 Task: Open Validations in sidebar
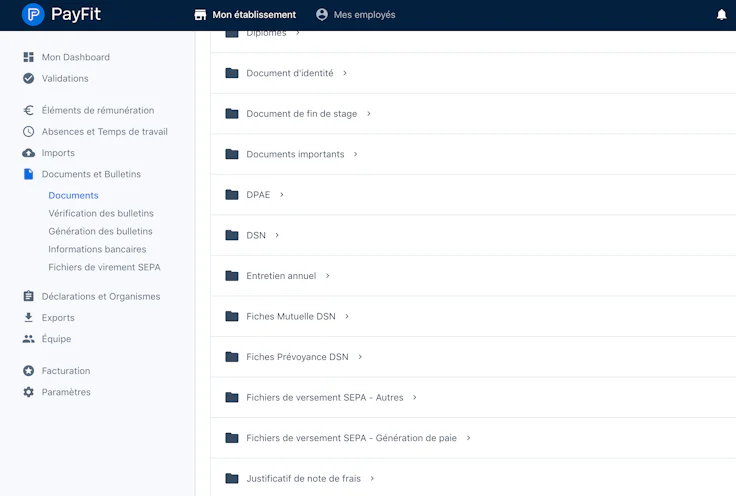[65, 78]
